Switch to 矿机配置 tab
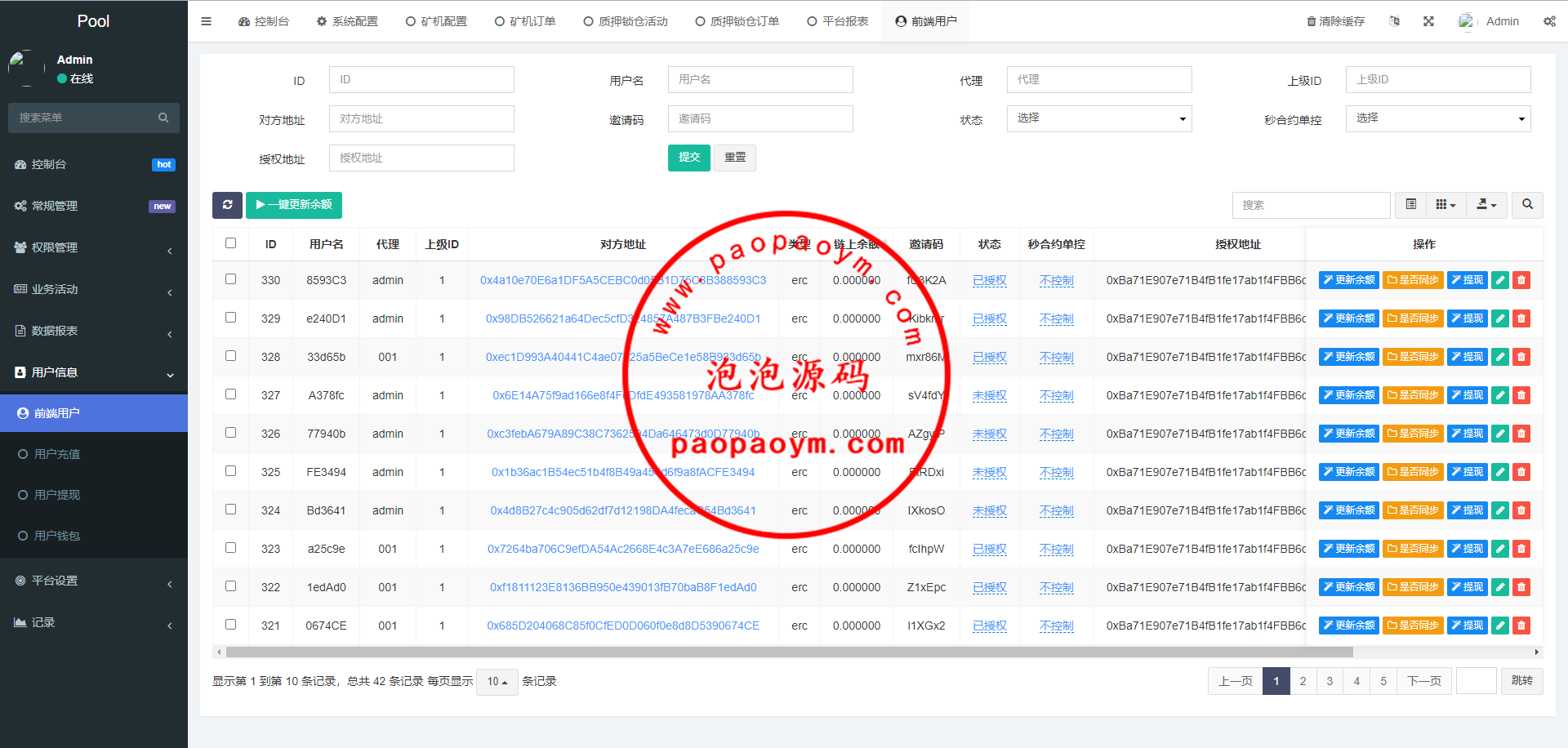Screen dimensions: 1568x748 (436, 21)
